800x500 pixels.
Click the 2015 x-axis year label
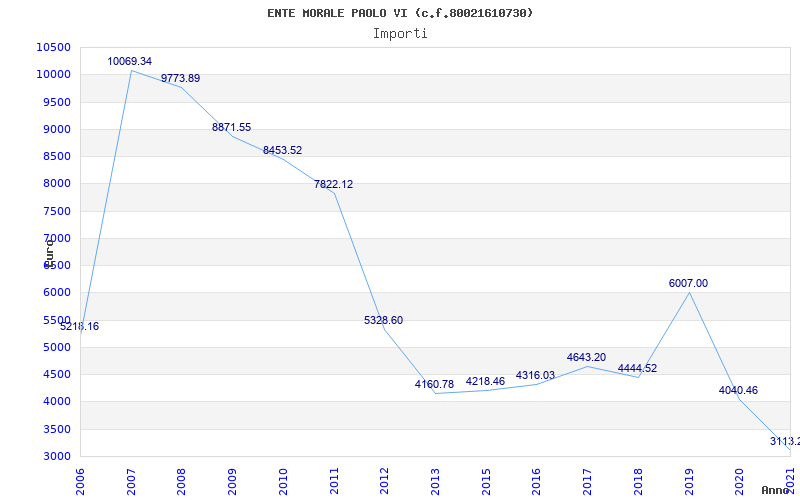coord(486,482)
